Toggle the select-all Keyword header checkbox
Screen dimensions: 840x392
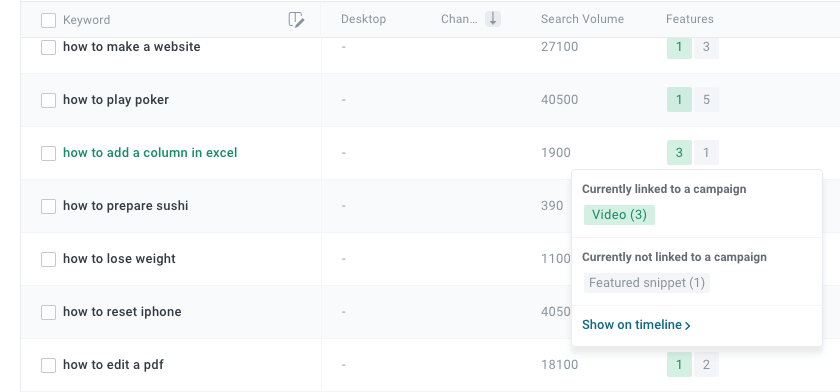pos(48,20)
